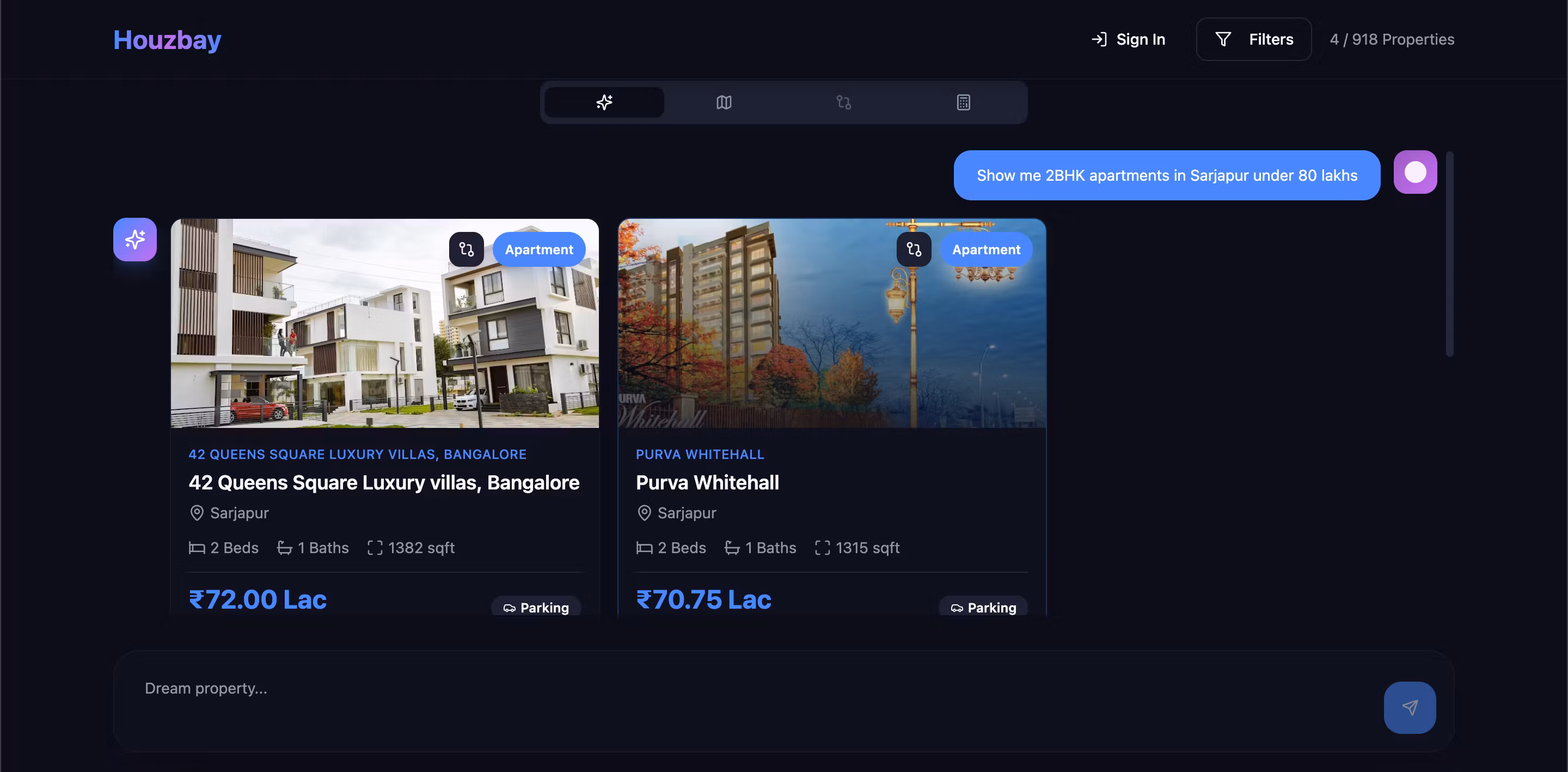Add Purva Whitehall to compare

pos(914,250)
